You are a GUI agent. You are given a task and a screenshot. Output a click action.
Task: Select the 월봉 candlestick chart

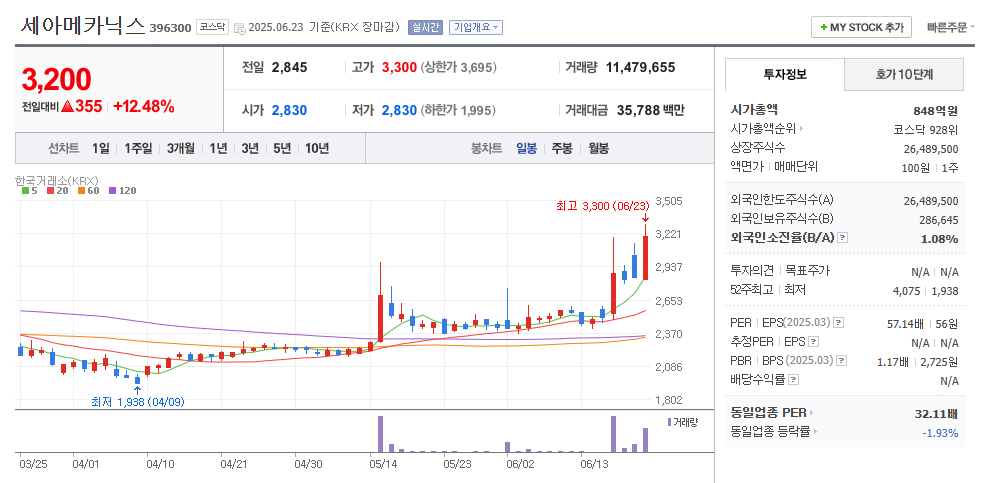599,149
